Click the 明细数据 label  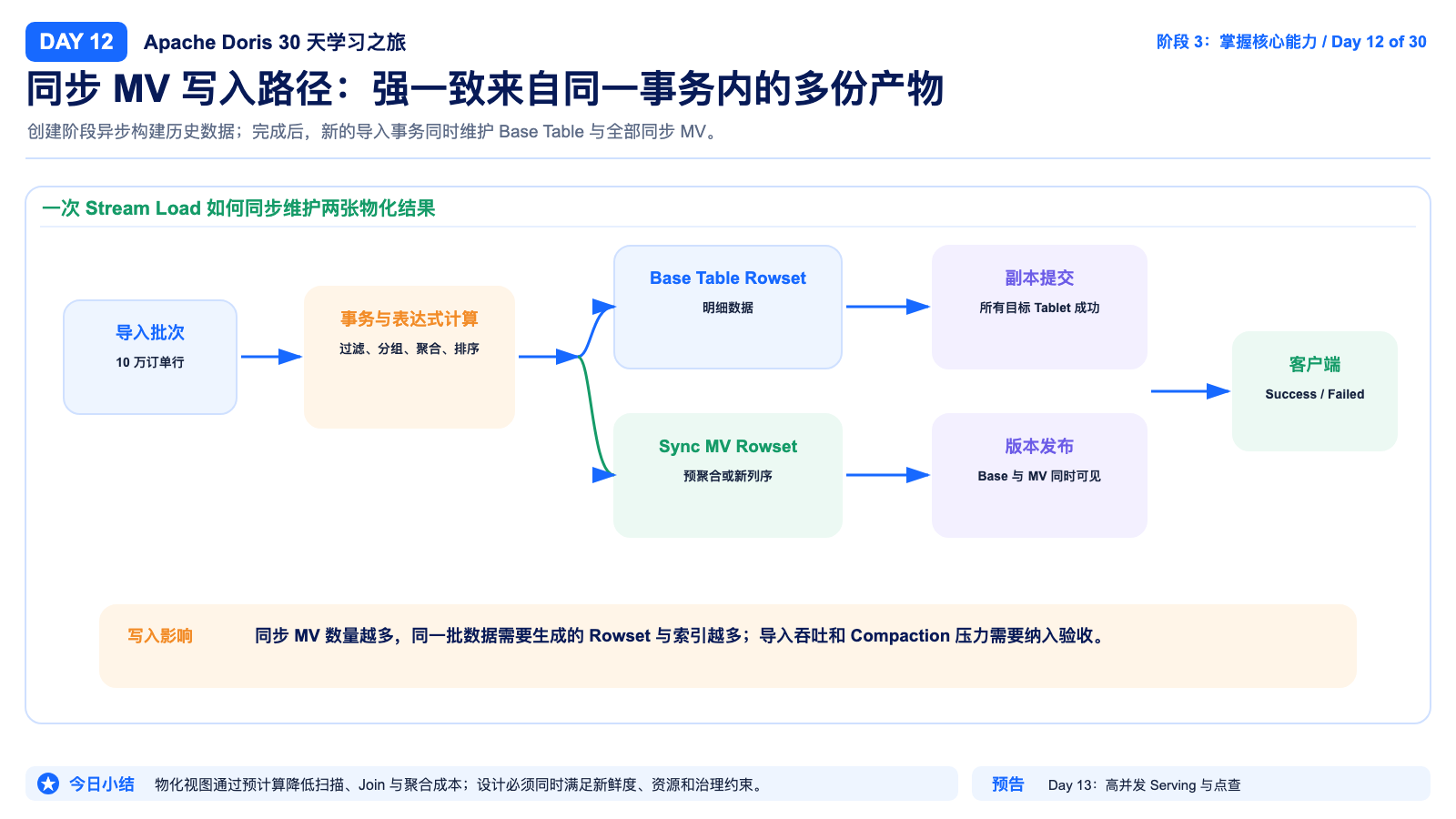pos(728,308)
